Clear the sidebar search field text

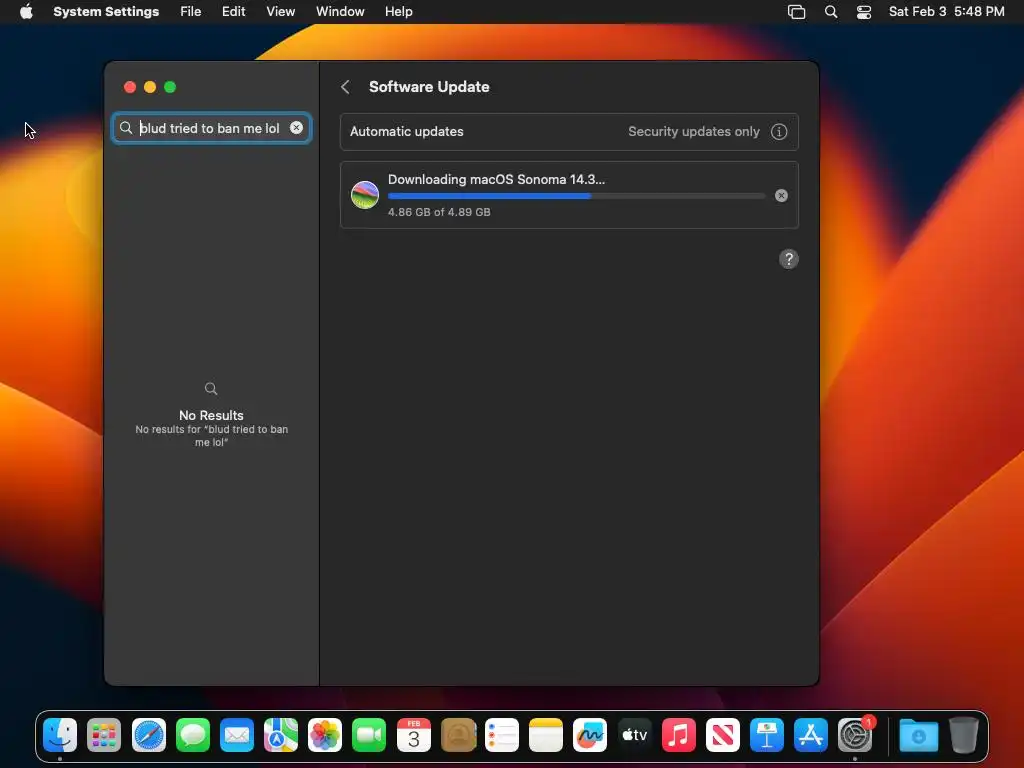pos(296,128)
